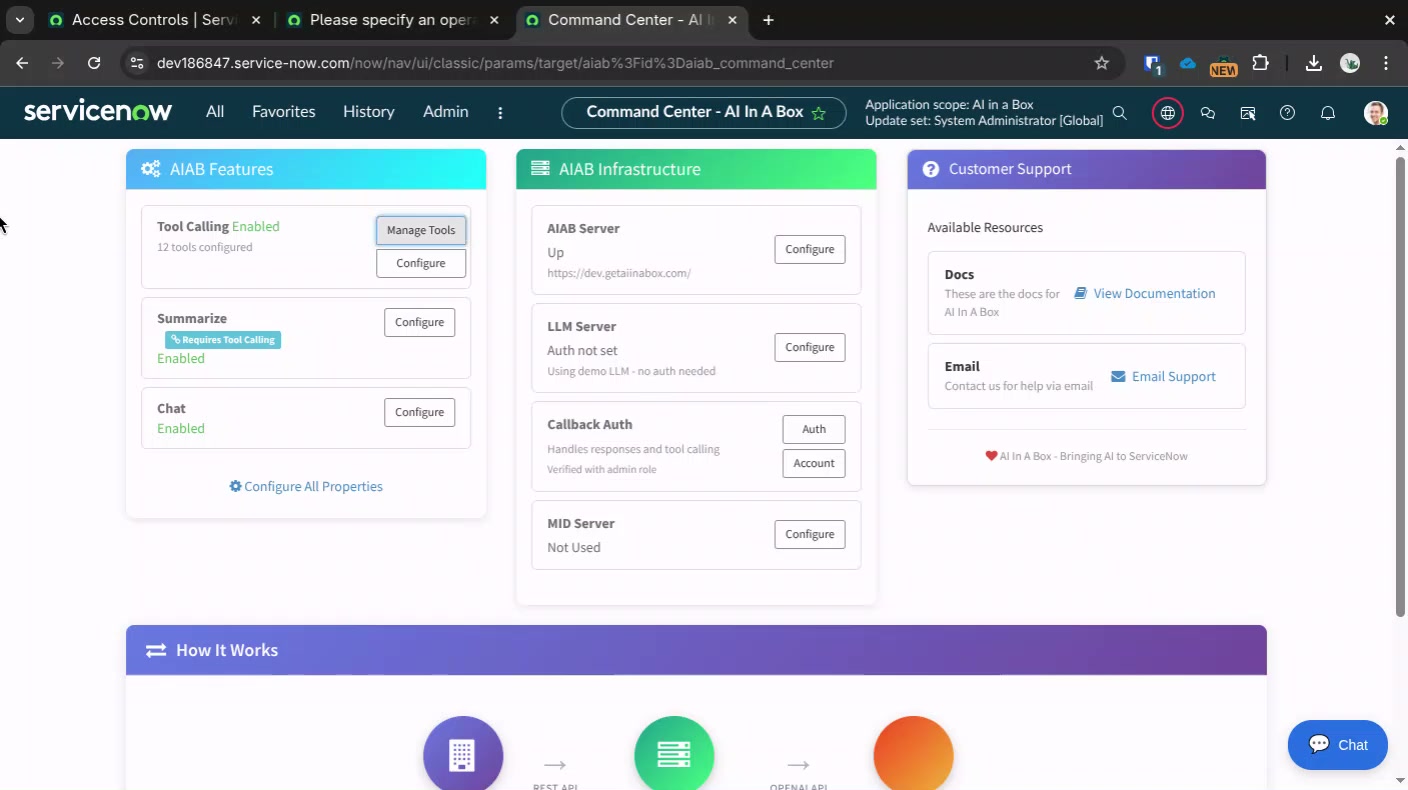Open the Chrome three-dot menu
Viewport: 1408px width, 790px height.
tap(1386, 63)
